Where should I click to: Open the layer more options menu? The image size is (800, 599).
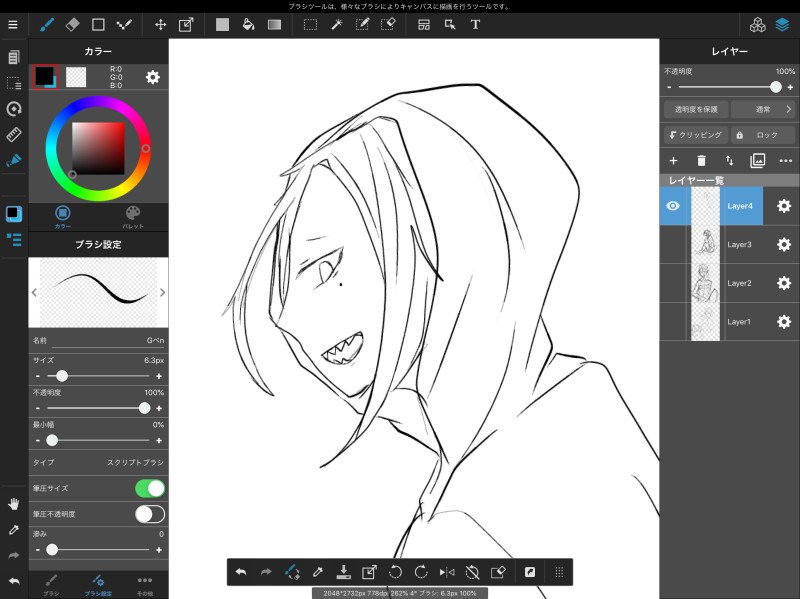click(785, 160)
